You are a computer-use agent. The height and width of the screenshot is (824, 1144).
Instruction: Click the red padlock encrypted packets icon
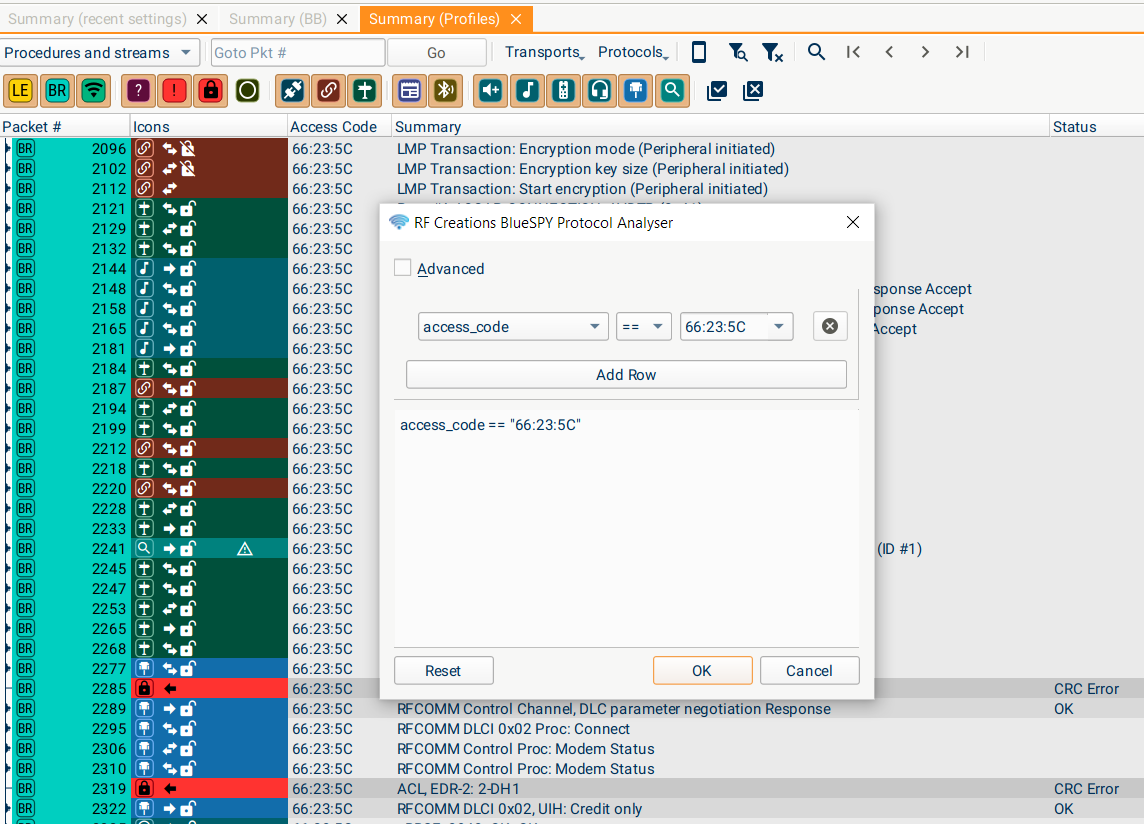pos(211,91)
